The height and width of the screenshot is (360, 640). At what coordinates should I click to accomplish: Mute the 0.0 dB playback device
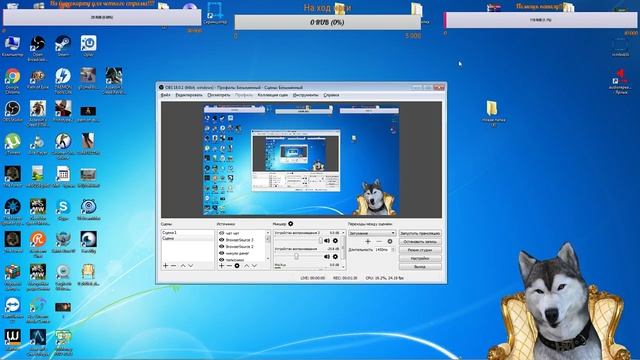[327, 241]
